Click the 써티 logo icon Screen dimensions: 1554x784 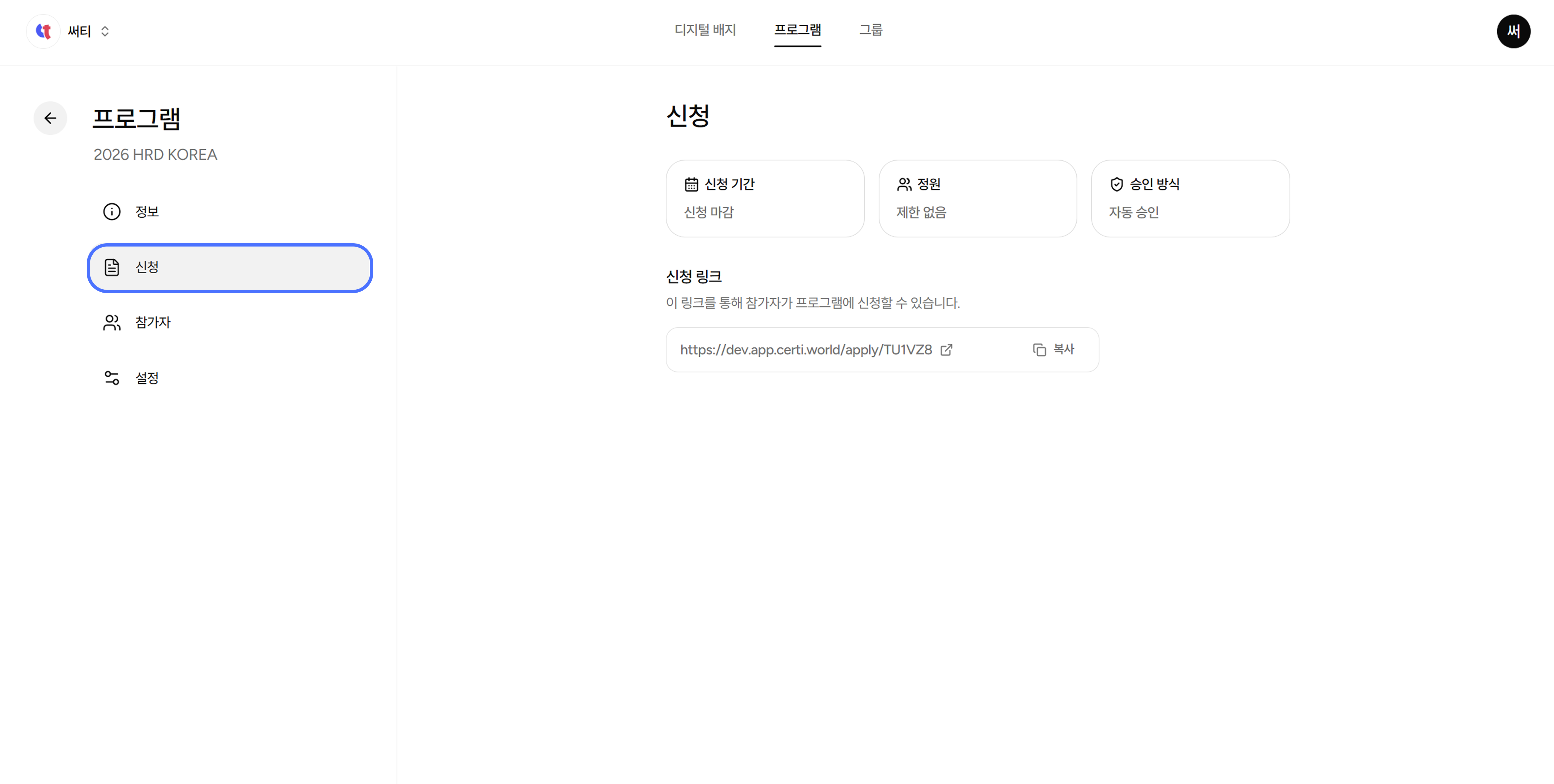[x=43, y=31]
